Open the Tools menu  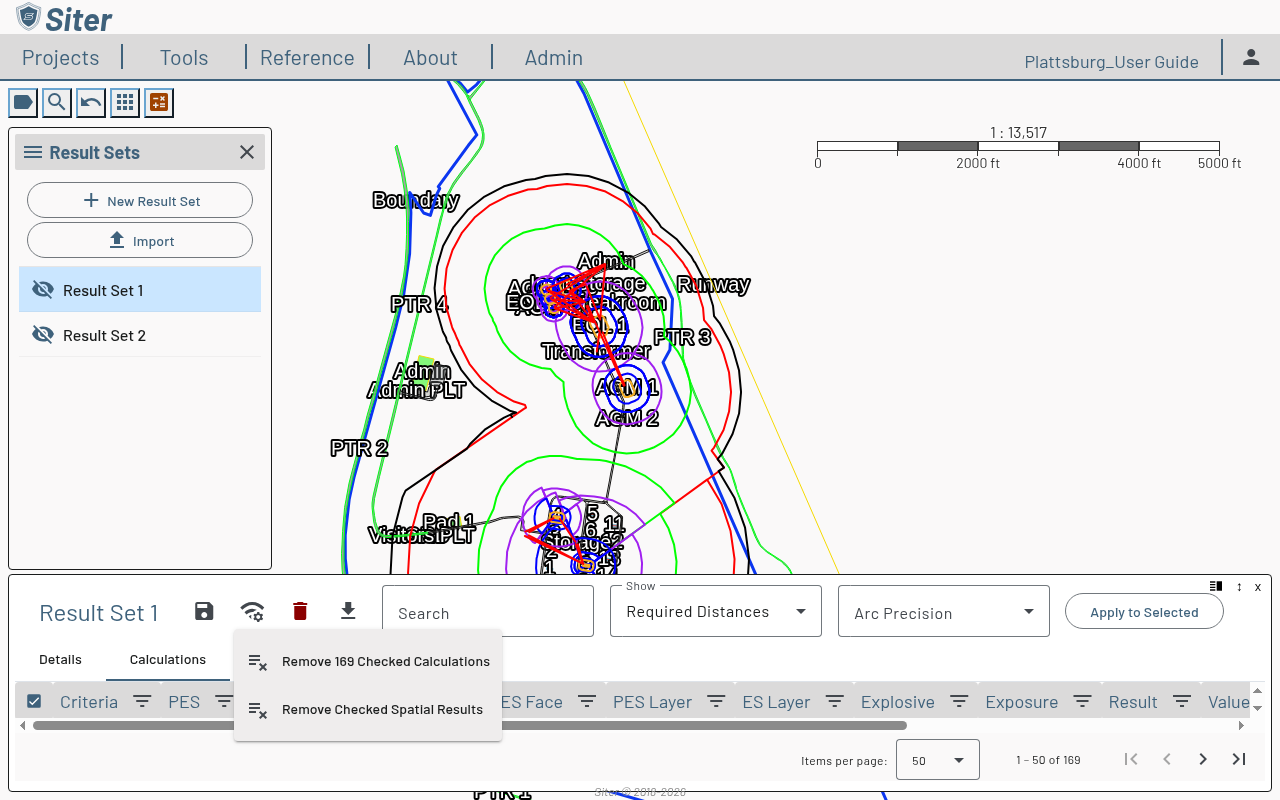184,58
